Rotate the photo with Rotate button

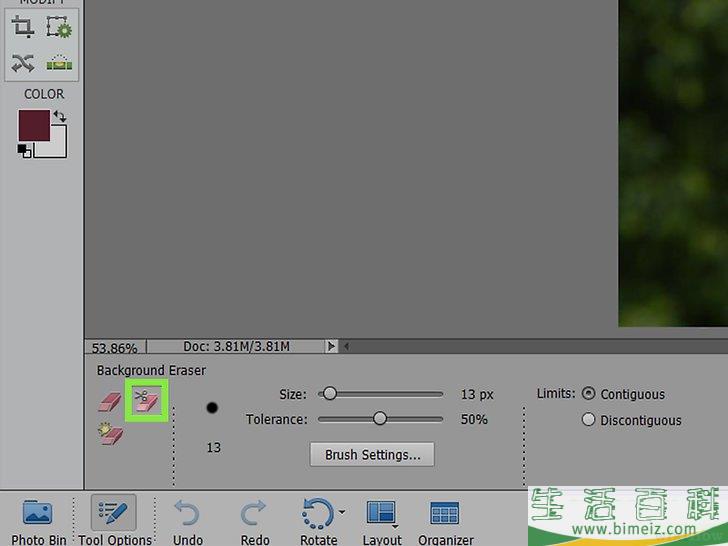[318, 521]
